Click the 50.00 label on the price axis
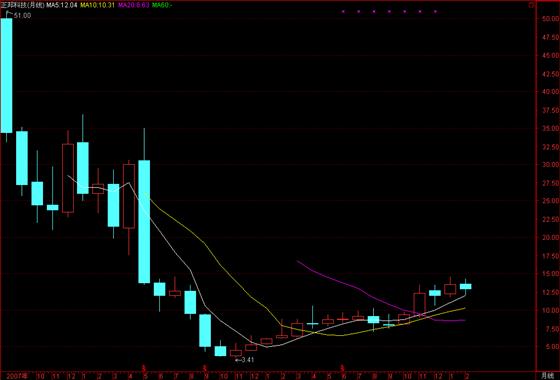Image resolution: width=560 pixels, height=380 pixels. [551, 19]
